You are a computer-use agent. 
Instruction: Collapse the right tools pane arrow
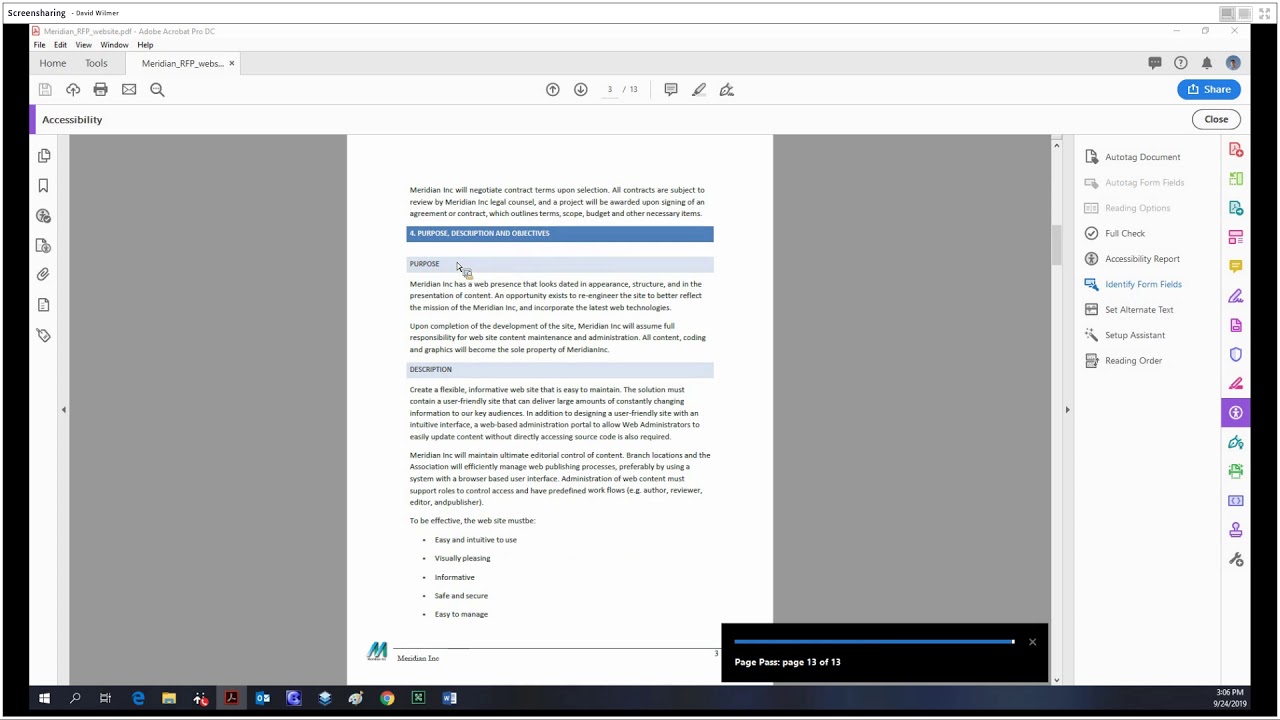[x=1067, y=409]
